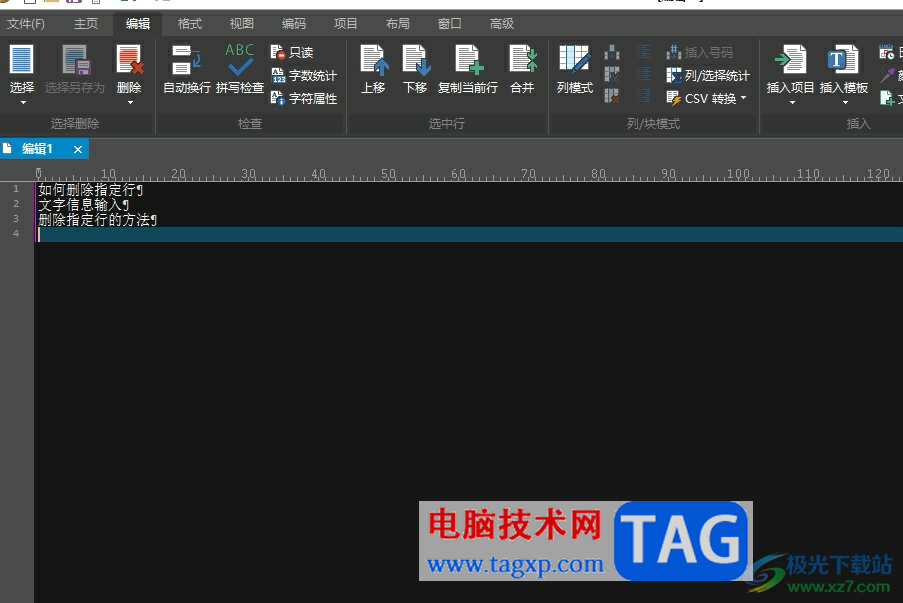The height and width of the screenshot is (603, 903).
Task: Click the CSV 转换 icon
Action: [x=673, y=98]
